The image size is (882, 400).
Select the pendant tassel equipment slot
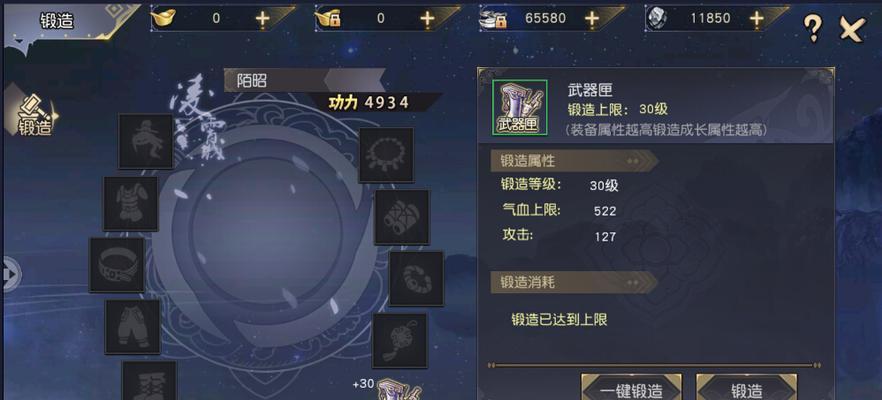coord(400,341)
